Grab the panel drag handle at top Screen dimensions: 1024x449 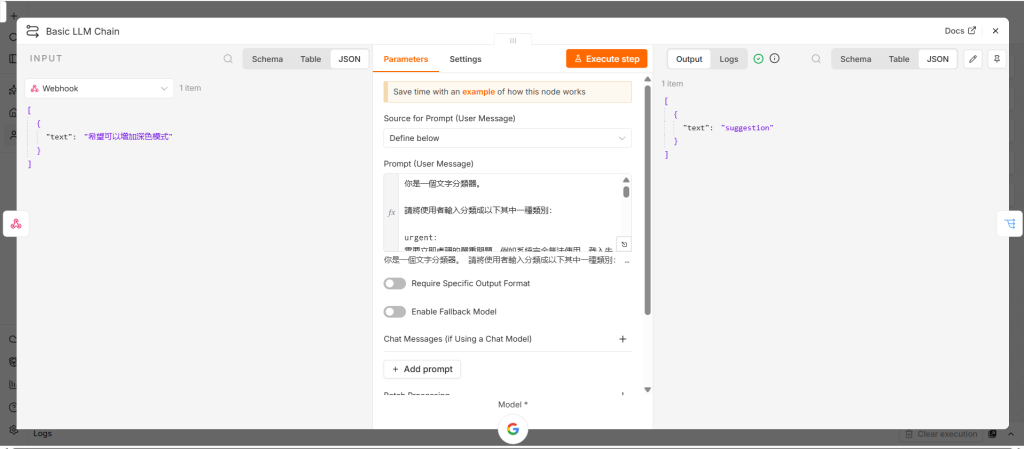click(x=513, y=40)
